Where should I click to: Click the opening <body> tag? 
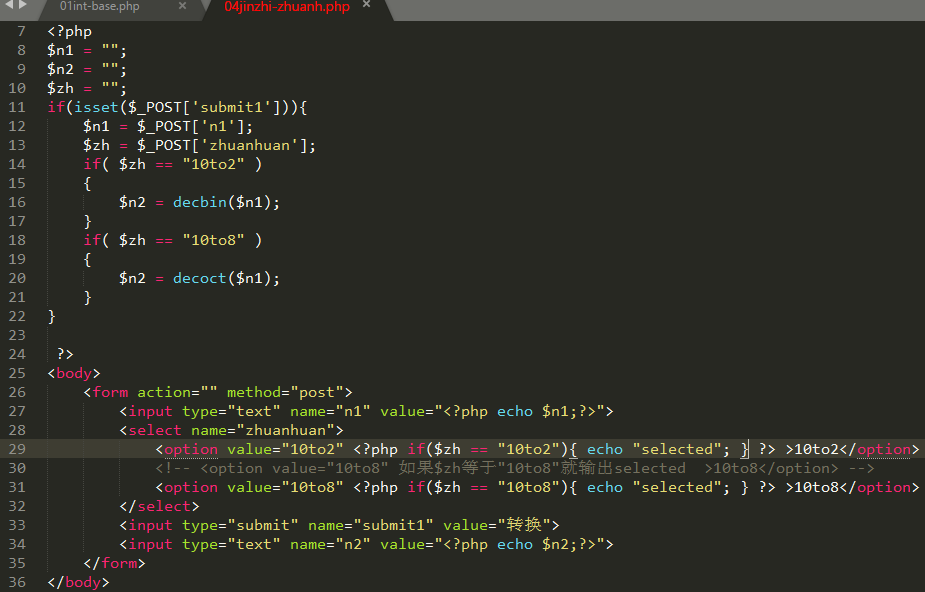click(74, 373)
